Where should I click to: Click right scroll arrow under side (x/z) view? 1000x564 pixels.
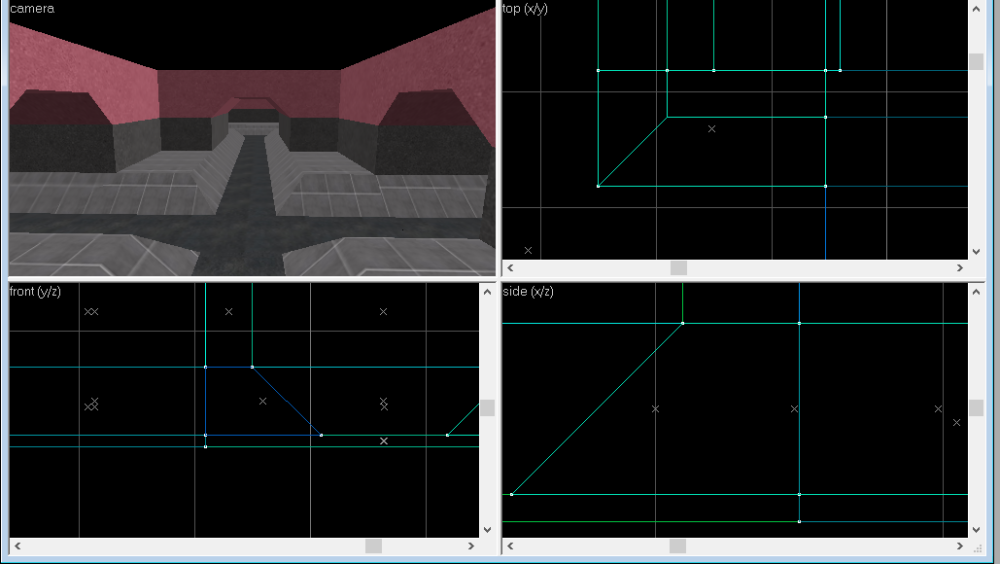960,546
